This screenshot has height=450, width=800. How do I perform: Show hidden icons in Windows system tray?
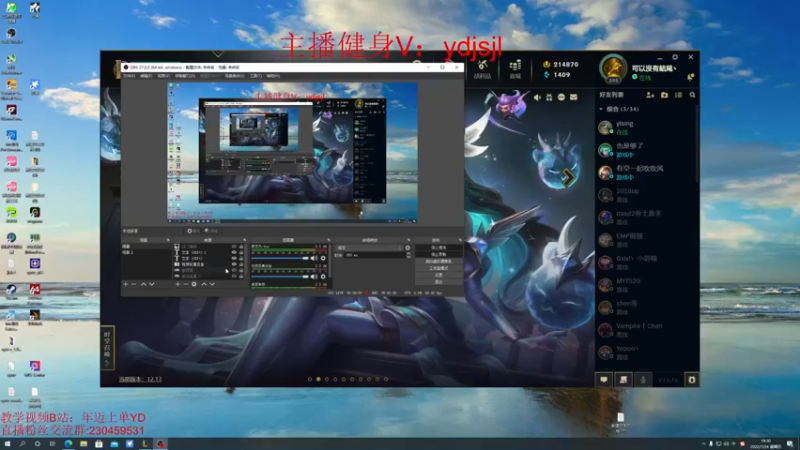coord(703,444)
